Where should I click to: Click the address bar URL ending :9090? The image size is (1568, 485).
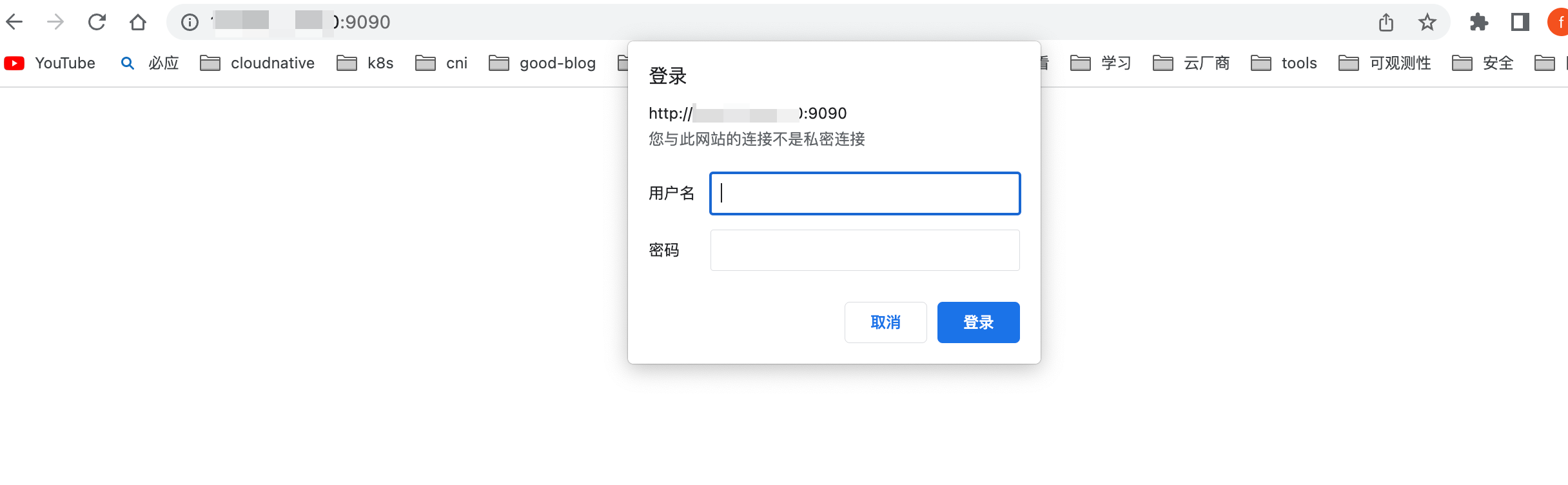pos(300,23)
